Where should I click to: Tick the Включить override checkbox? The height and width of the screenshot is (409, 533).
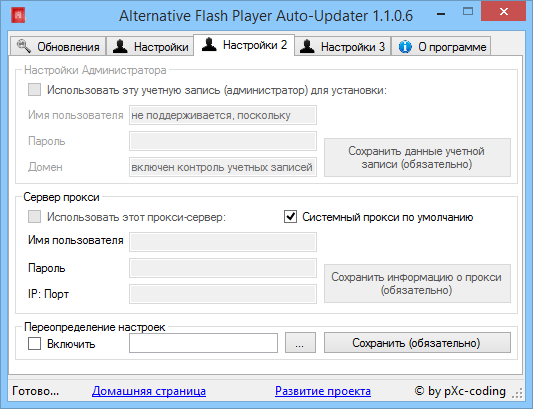click(34, 343)
